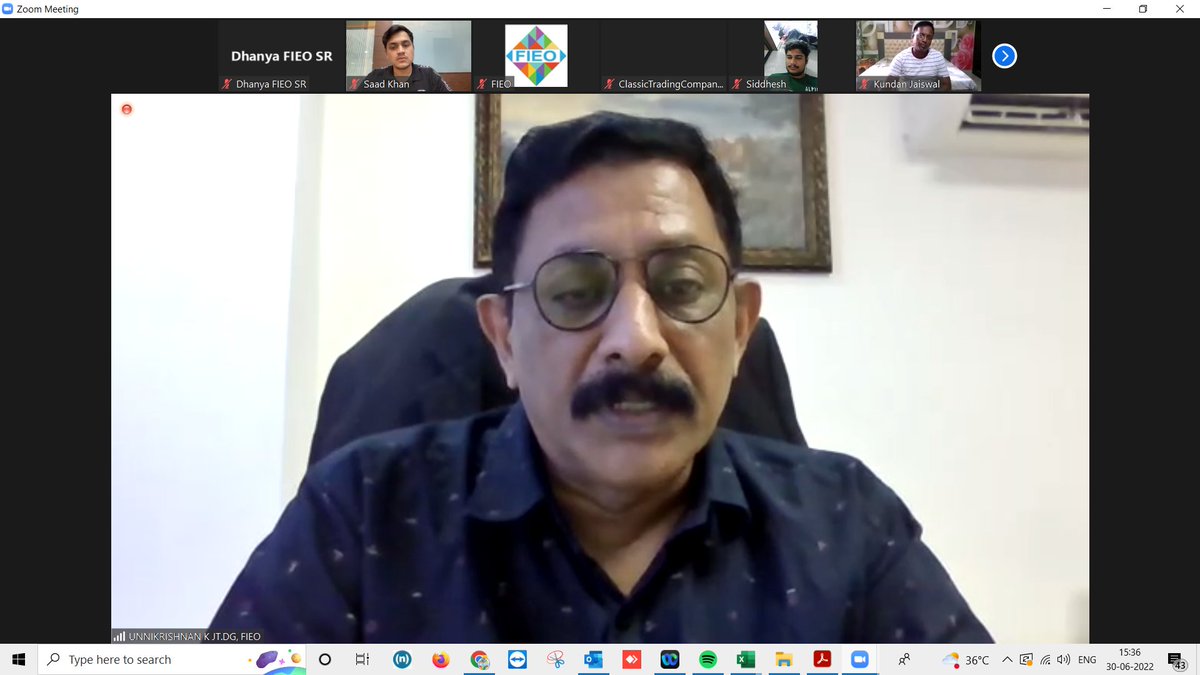
Task: Click the UNNIKRISHNAN K JT.DG, FIEO name label
Action: pos(194,636)
